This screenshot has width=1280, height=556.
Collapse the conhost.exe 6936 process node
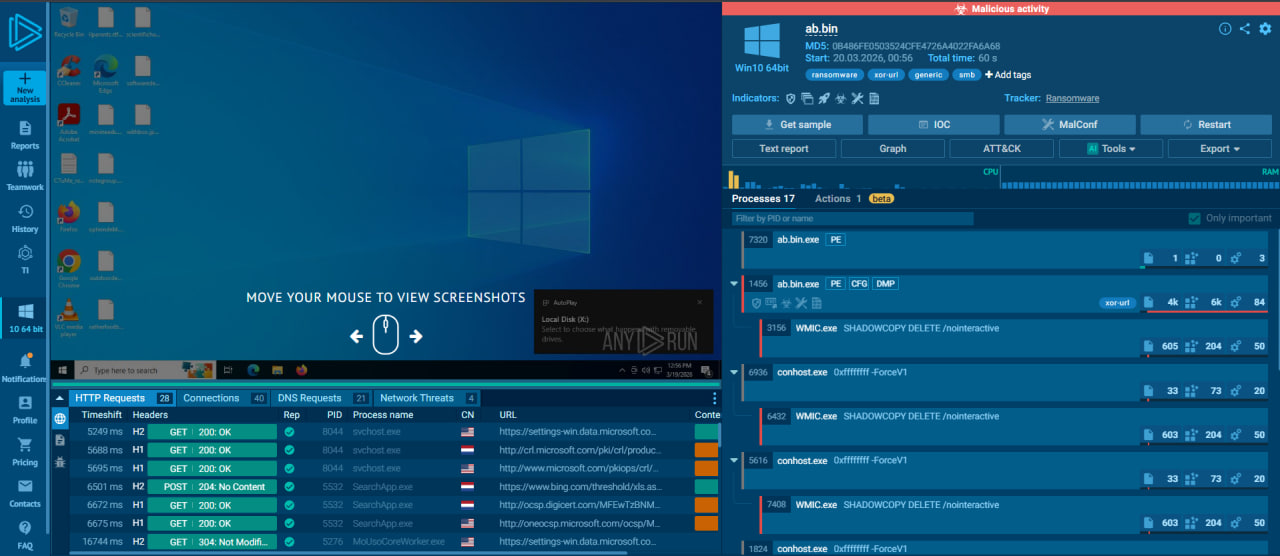point(736,372)
